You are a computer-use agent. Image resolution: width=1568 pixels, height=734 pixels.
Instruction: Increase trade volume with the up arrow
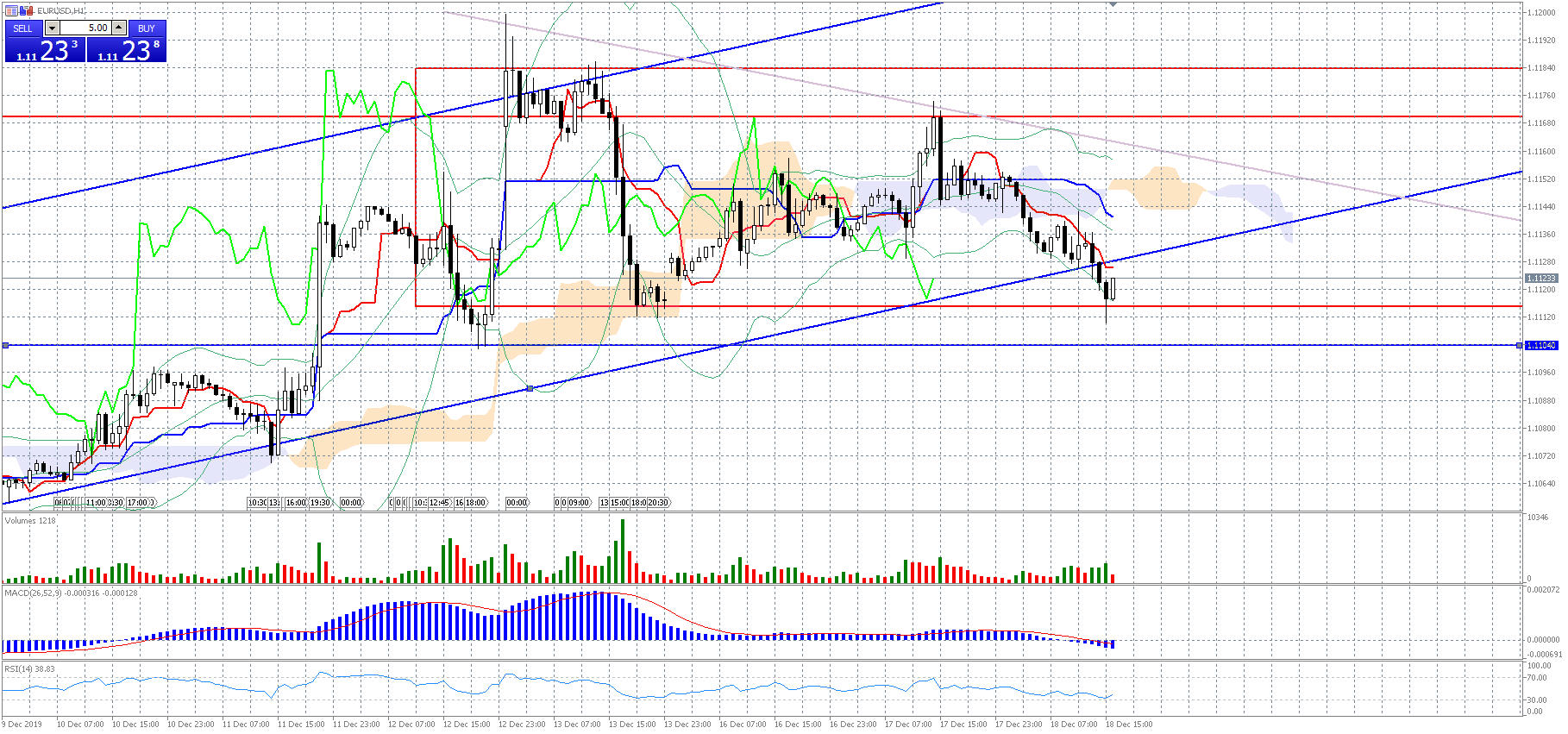119,28
